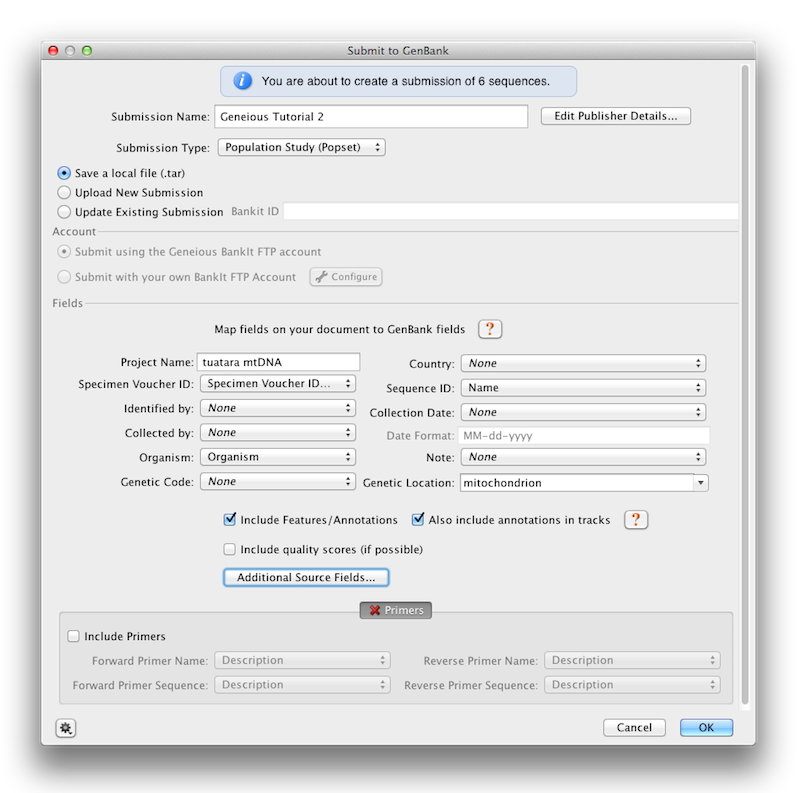Screen dimensions: 800x793
Task: Open Additional Source Fields dialog
Action: 305,577
